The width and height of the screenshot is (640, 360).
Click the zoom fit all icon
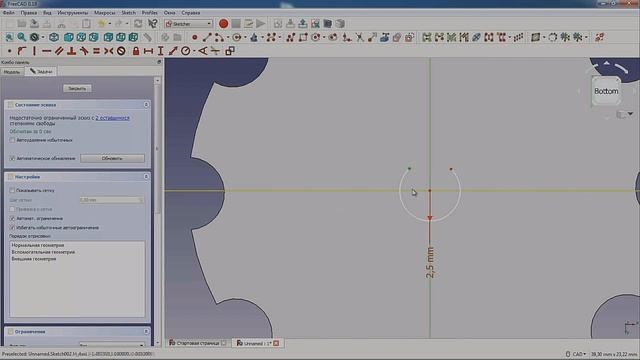coord(9,38)
